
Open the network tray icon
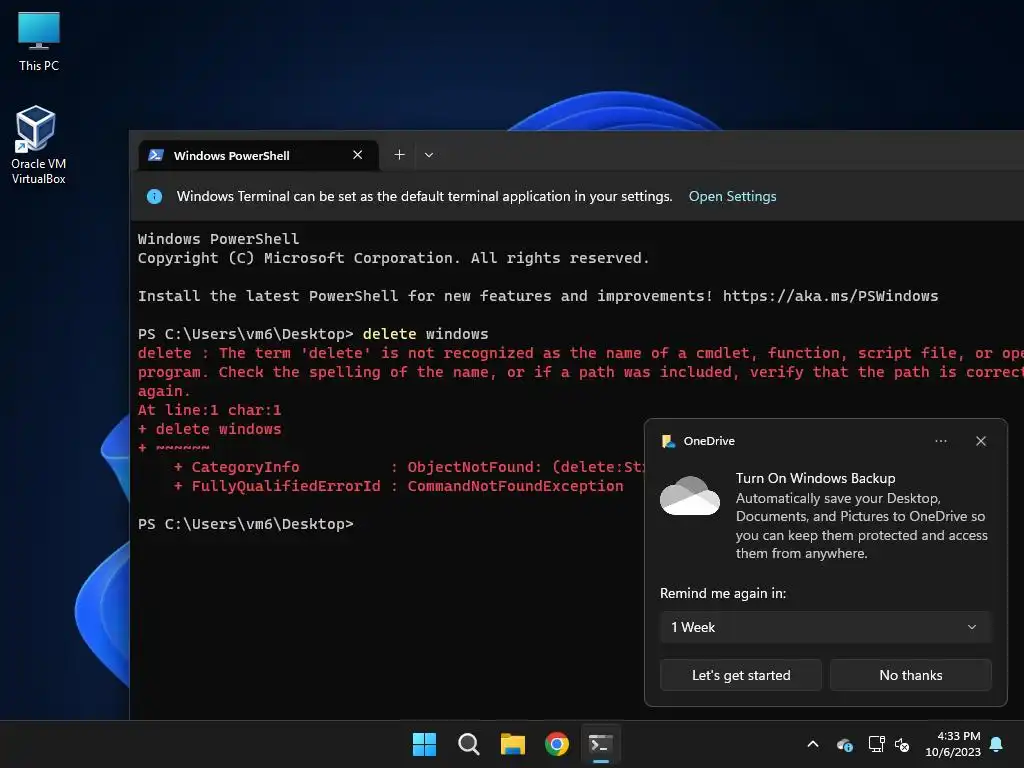pyautogui.click(x=876, y=744)
